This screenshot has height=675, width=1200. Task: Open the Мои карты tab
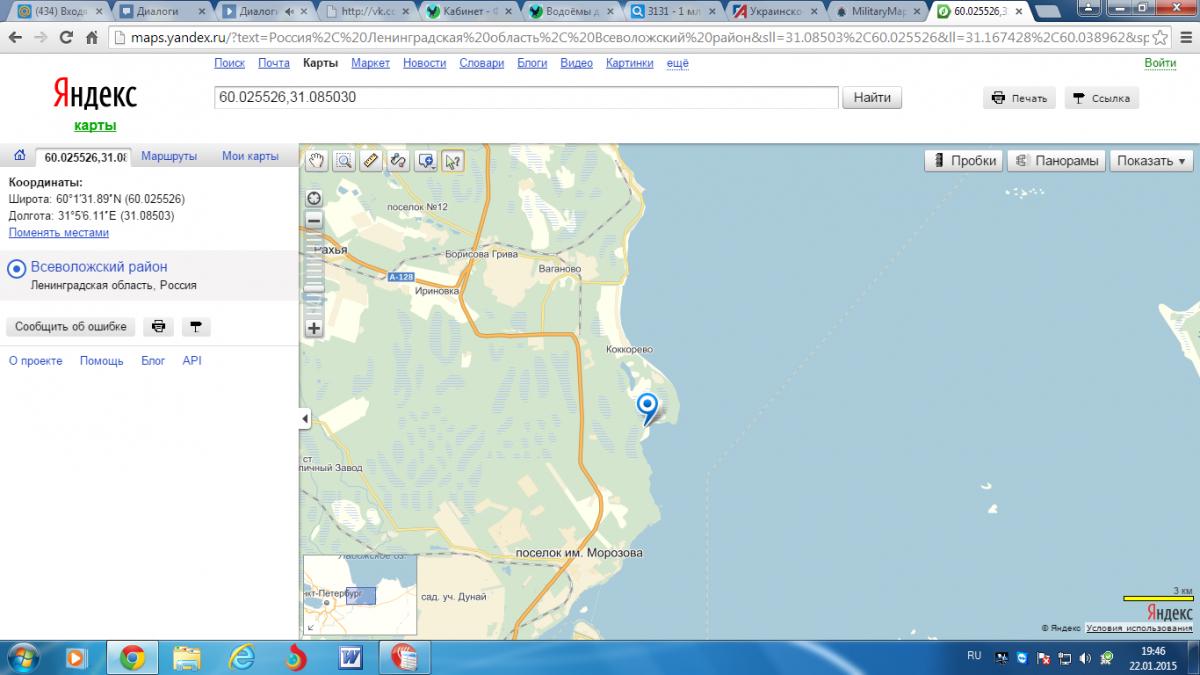tap(250, 156)
